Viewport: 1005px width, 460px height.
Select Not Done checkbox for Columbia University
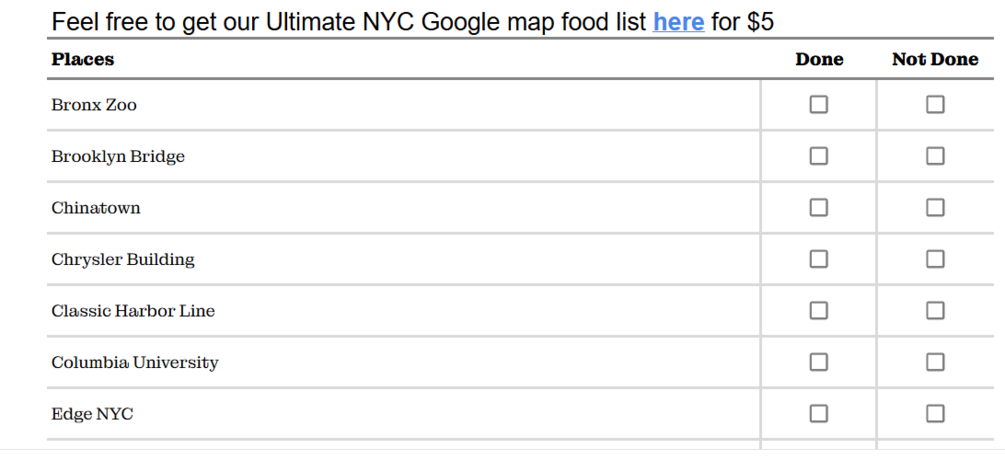coord(935,363)
